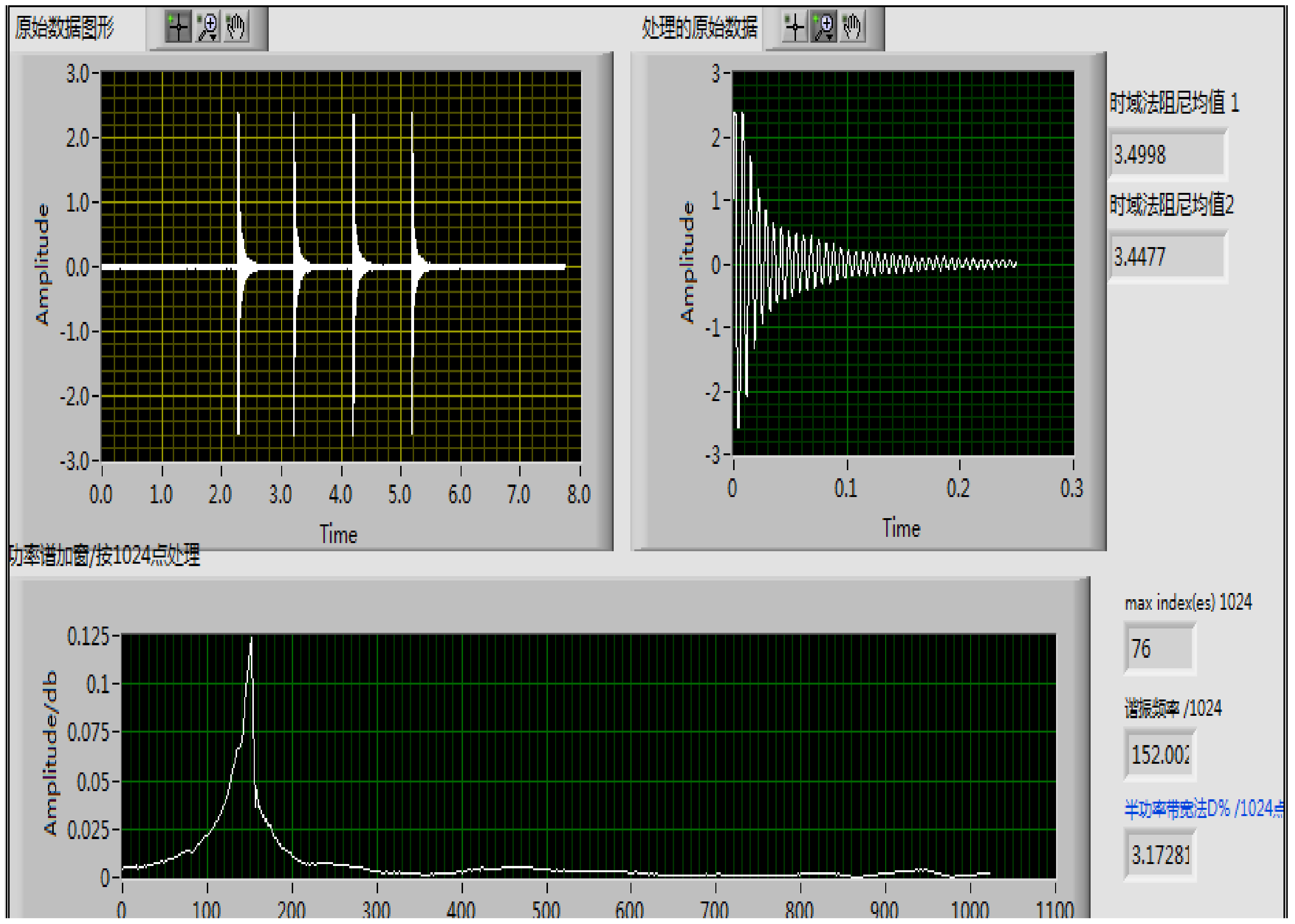Select pan hand in 处理的原始数据 palette
Viewport: 1295px width, 924px height.
(x=852, y=27)
